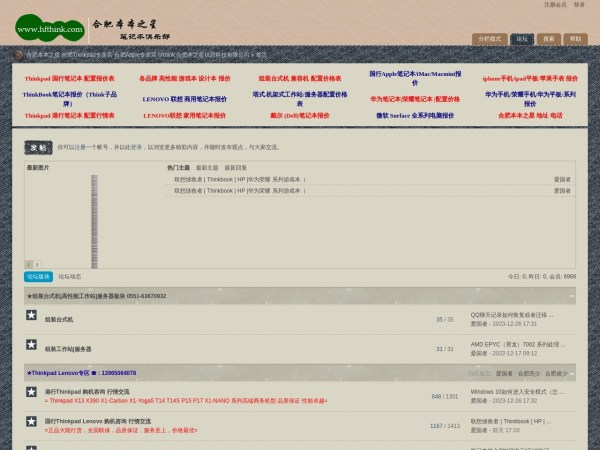Click the star icon beside 组装台式机 forum
Viewport: 600px width, 450px height.
point(31,315)
